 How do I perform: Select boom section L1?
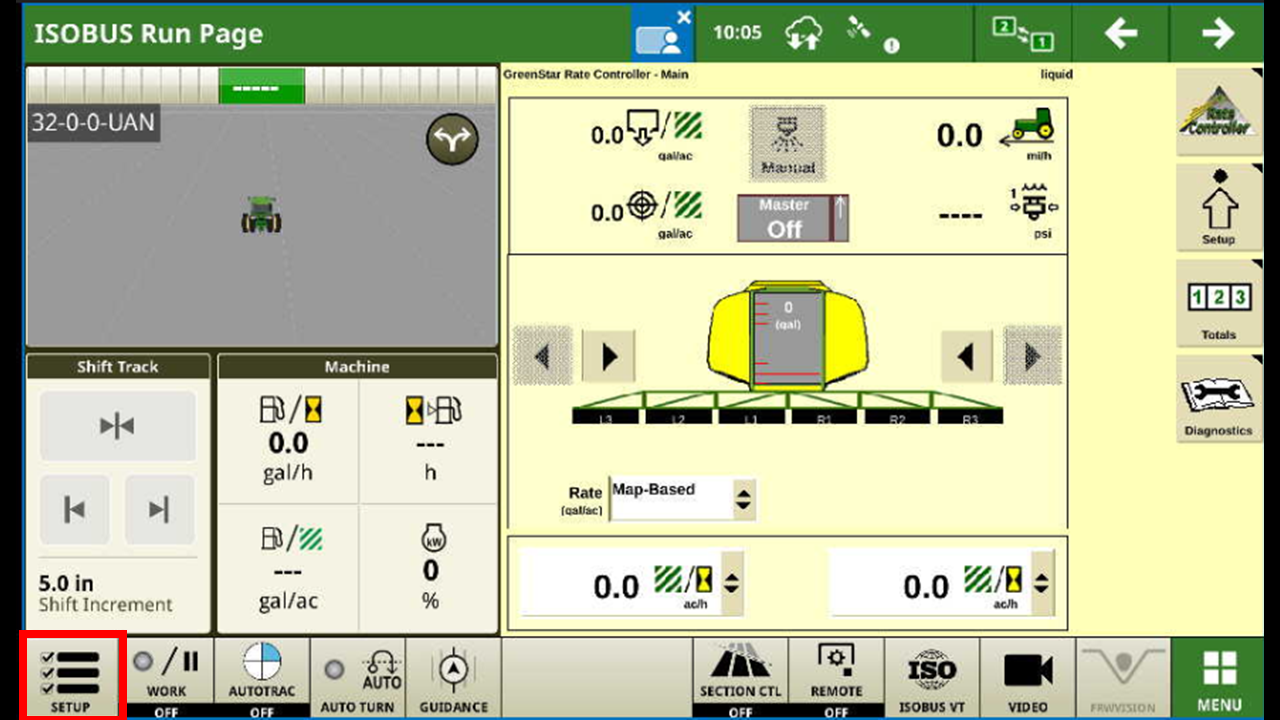(x=752, y=417)
